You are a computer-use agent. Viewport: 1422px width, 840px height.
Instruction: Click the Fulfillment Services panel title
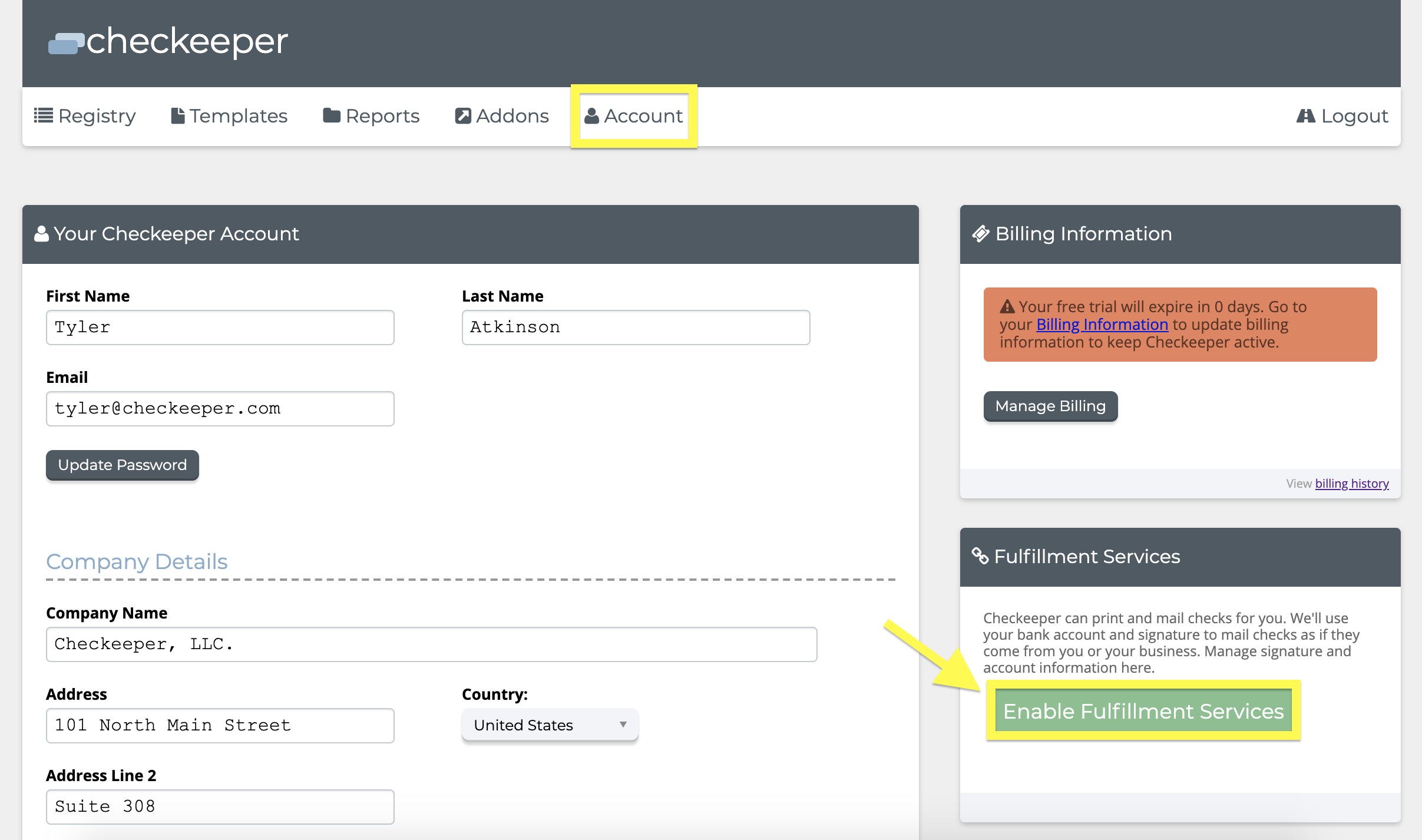point(1087,557)
